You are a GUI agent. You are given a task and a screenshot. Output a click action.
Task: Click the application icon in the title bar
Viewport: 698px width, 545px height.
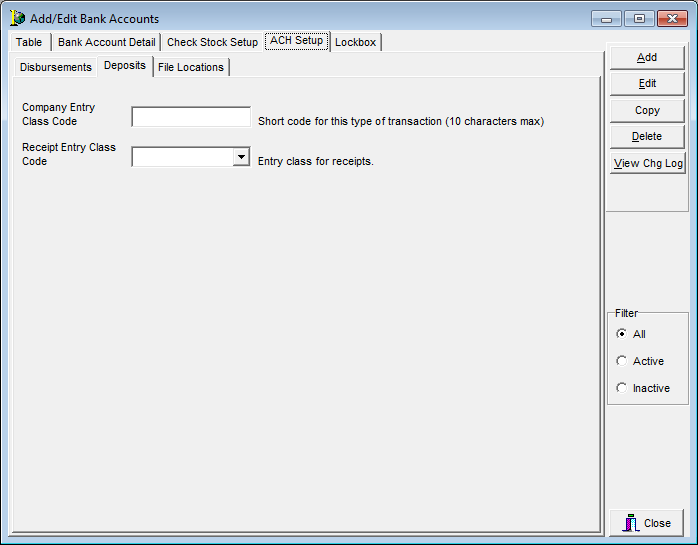17,18
